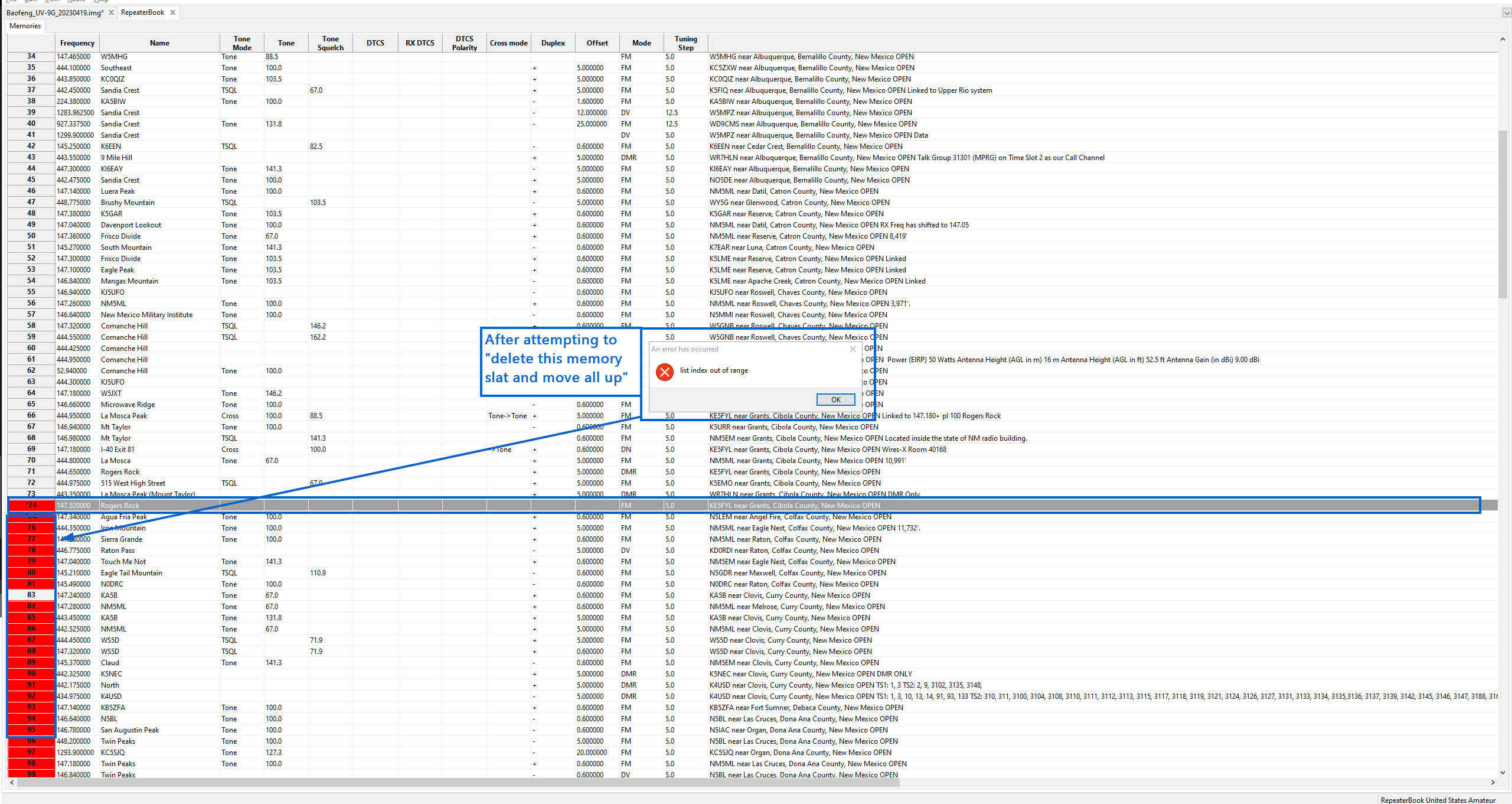This screenshot has height=804, width=1512.
Task: Sort by the Frequency column header
Action: (x=77, y=43)
